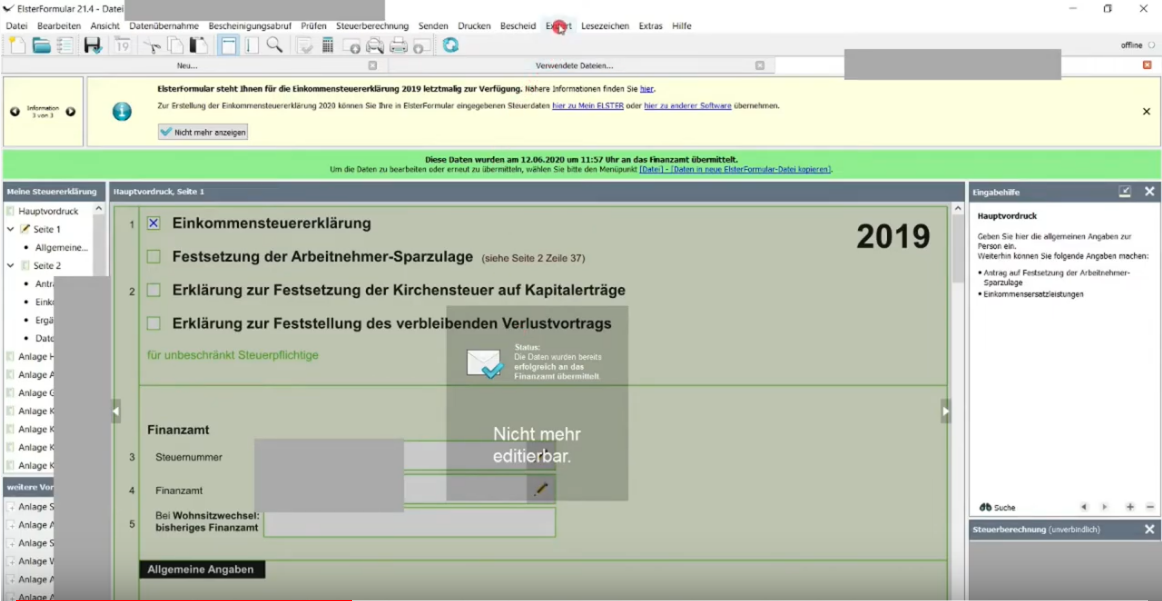Click the copy data to new file link
Image resolution: width=1162 pixels, height=601 pixels.
[735, 170]
